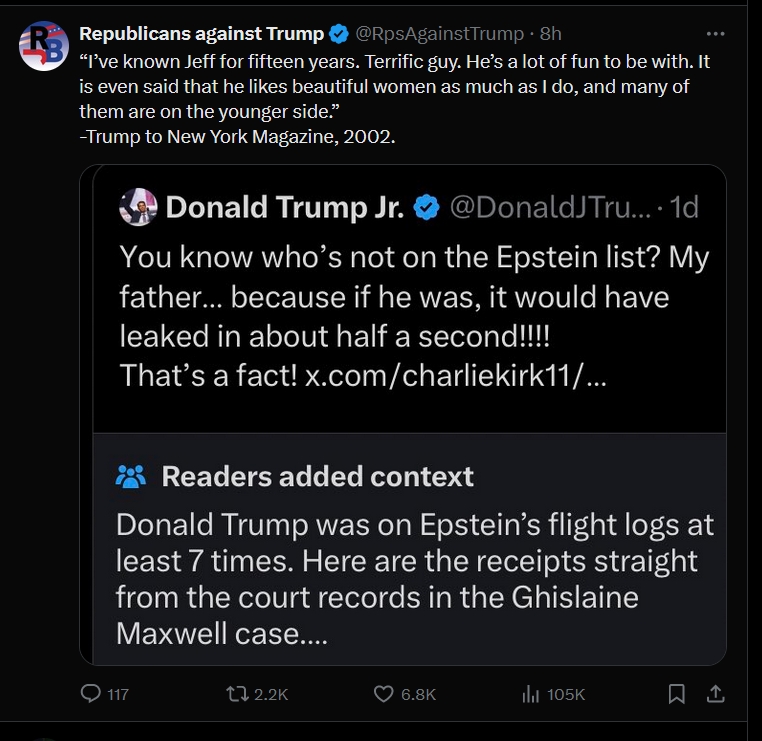Open Republicans against Trump display name

pos(202,34)
